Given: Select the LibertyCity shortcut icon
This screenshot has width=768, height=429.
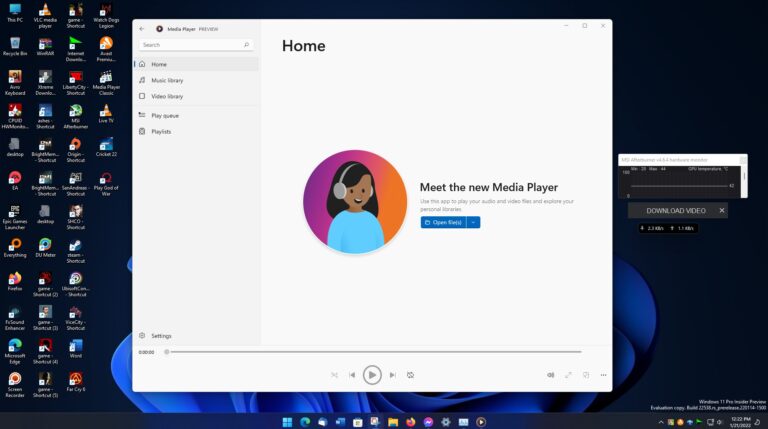Looking at the screenshot, I should [75, 83].
